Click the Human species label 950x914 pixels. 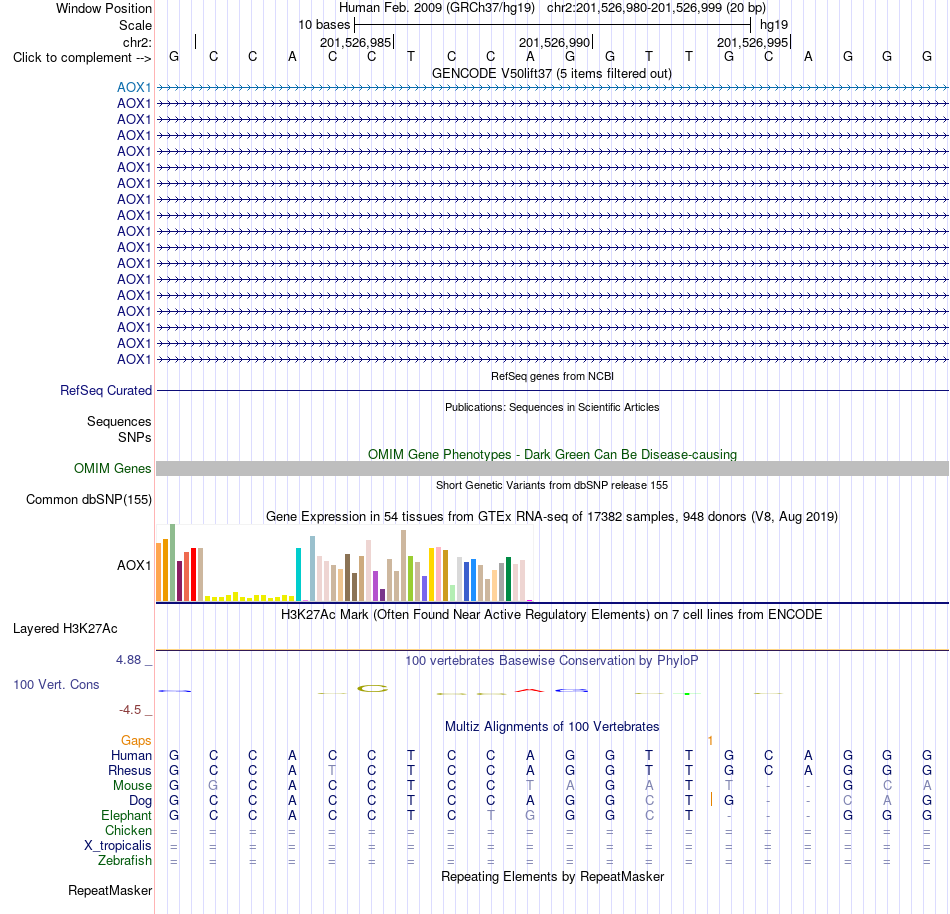[131, 755]
